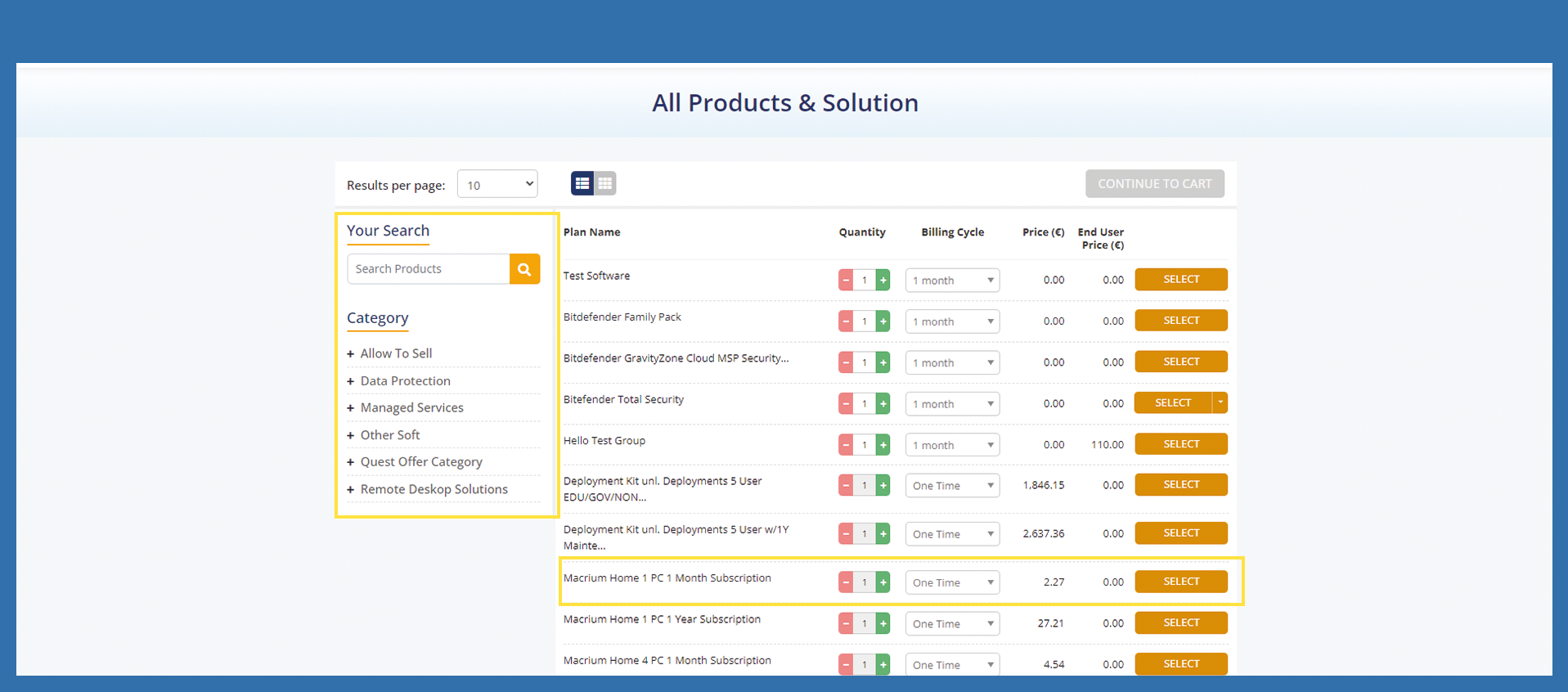Open the Allow To Sell category
Viewport: 1568px width, 692px height.
click(396, 353)
